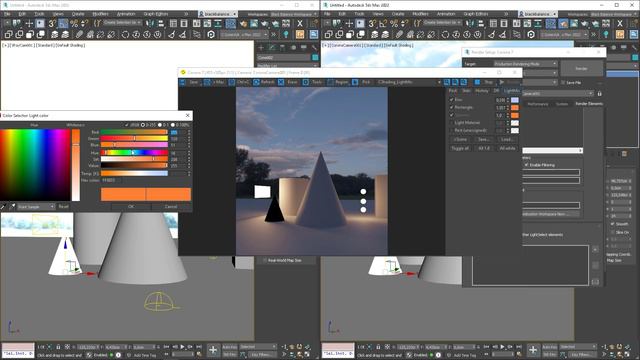
Task: Click Stop in Corona frame buffer
Action: pos(484,82)
